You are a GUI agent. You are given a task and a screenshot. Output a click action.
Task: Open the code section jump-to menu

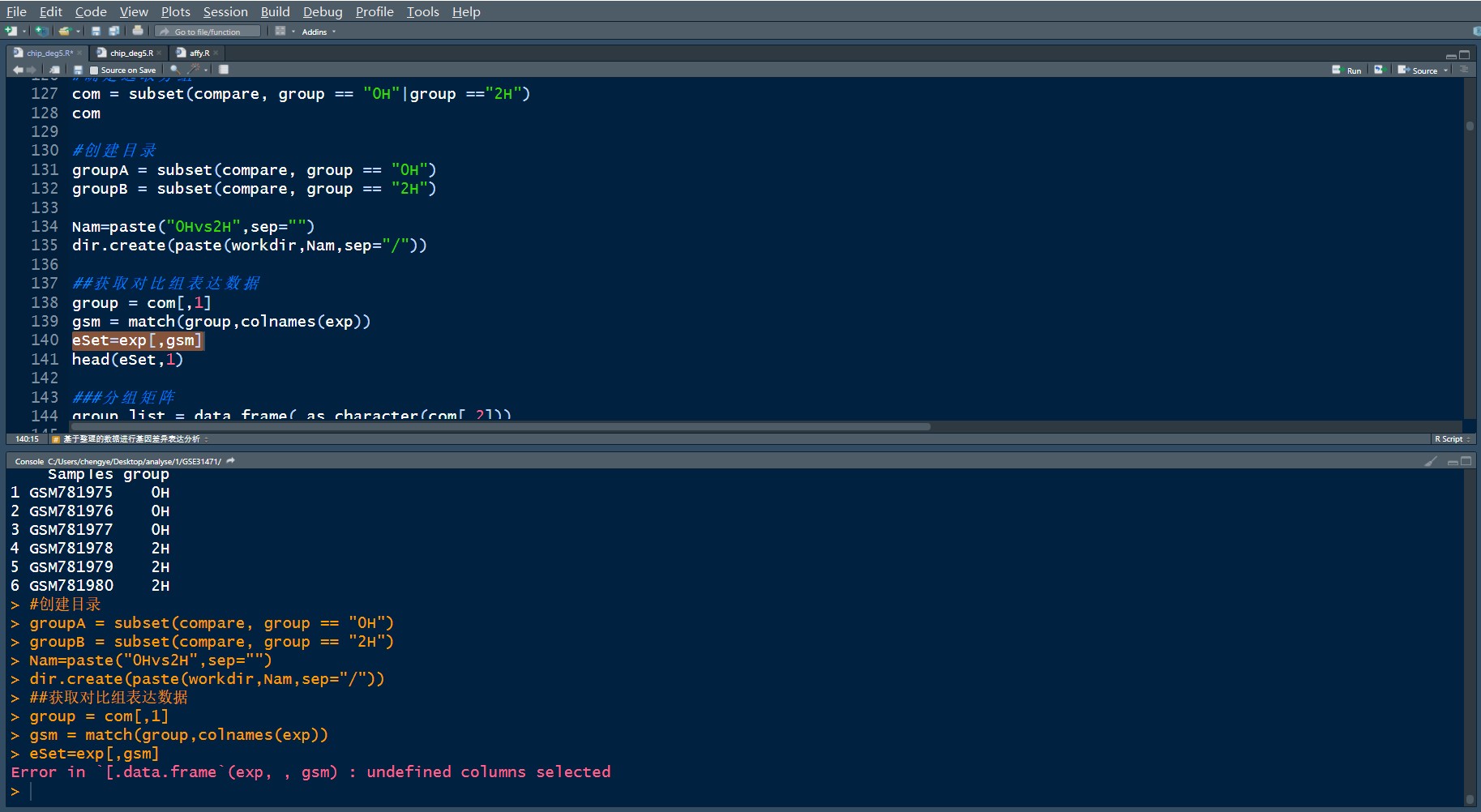(x=130, y=439)
